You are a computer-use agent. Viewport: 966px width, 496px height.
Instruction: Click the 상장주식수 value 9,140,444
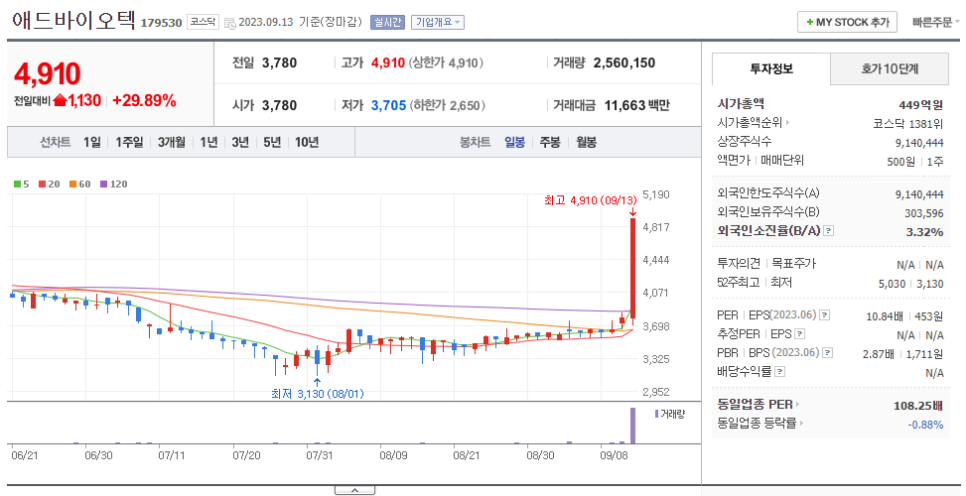(919, 143)
